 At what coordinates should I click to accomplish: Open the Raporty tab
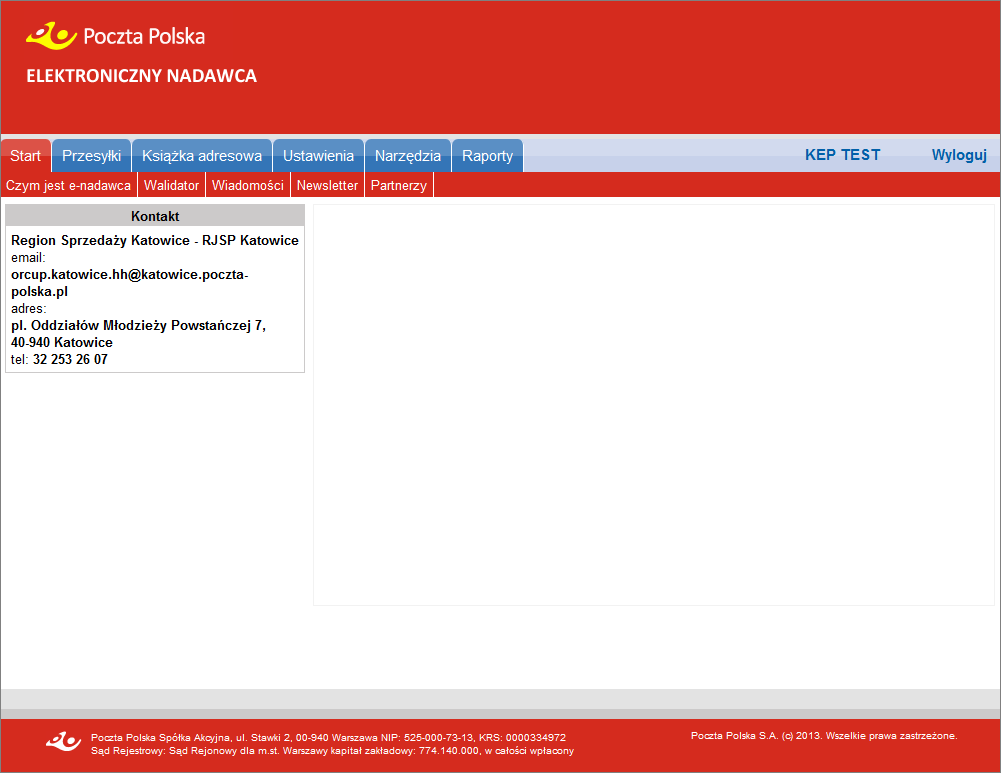pos(487,156)
